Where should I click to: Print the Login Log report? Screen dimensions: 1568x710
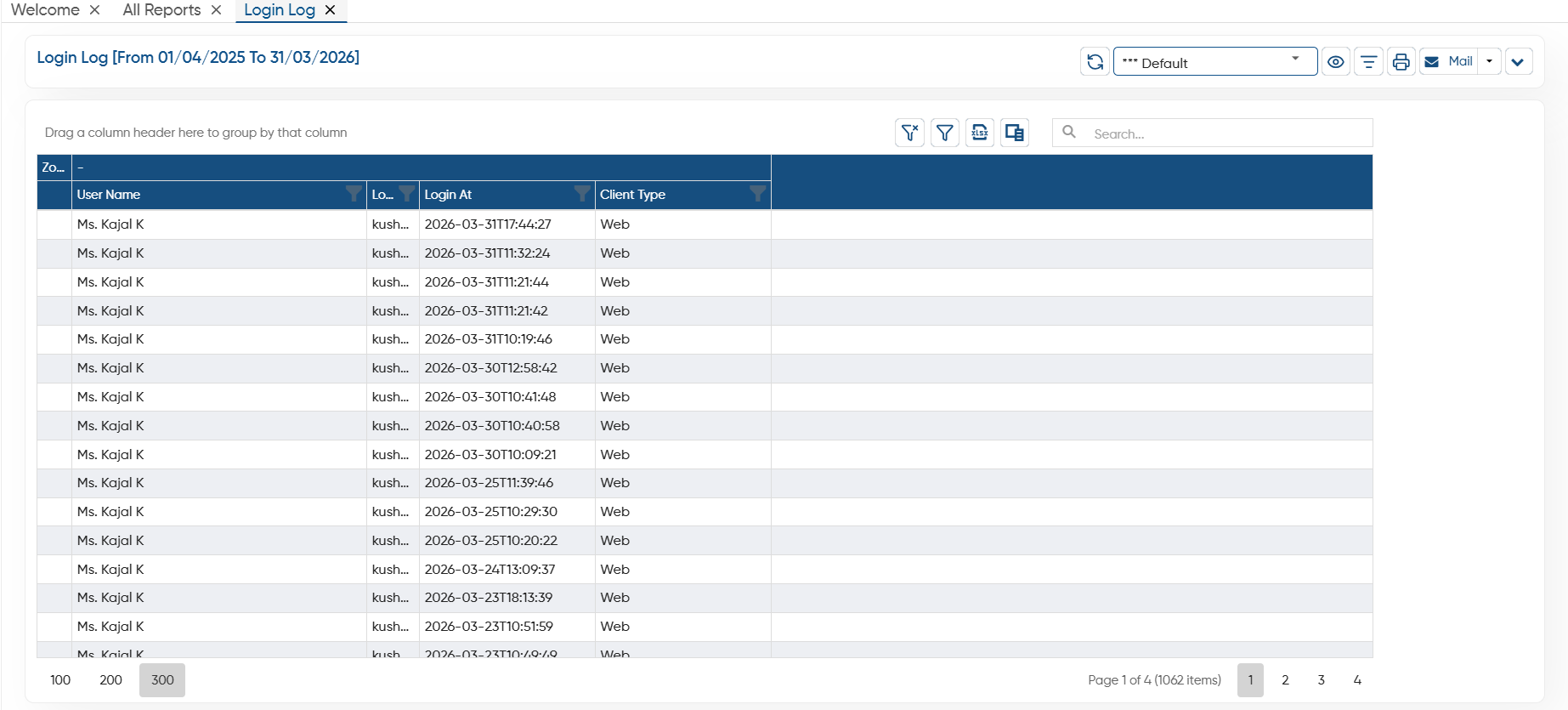1401,62
